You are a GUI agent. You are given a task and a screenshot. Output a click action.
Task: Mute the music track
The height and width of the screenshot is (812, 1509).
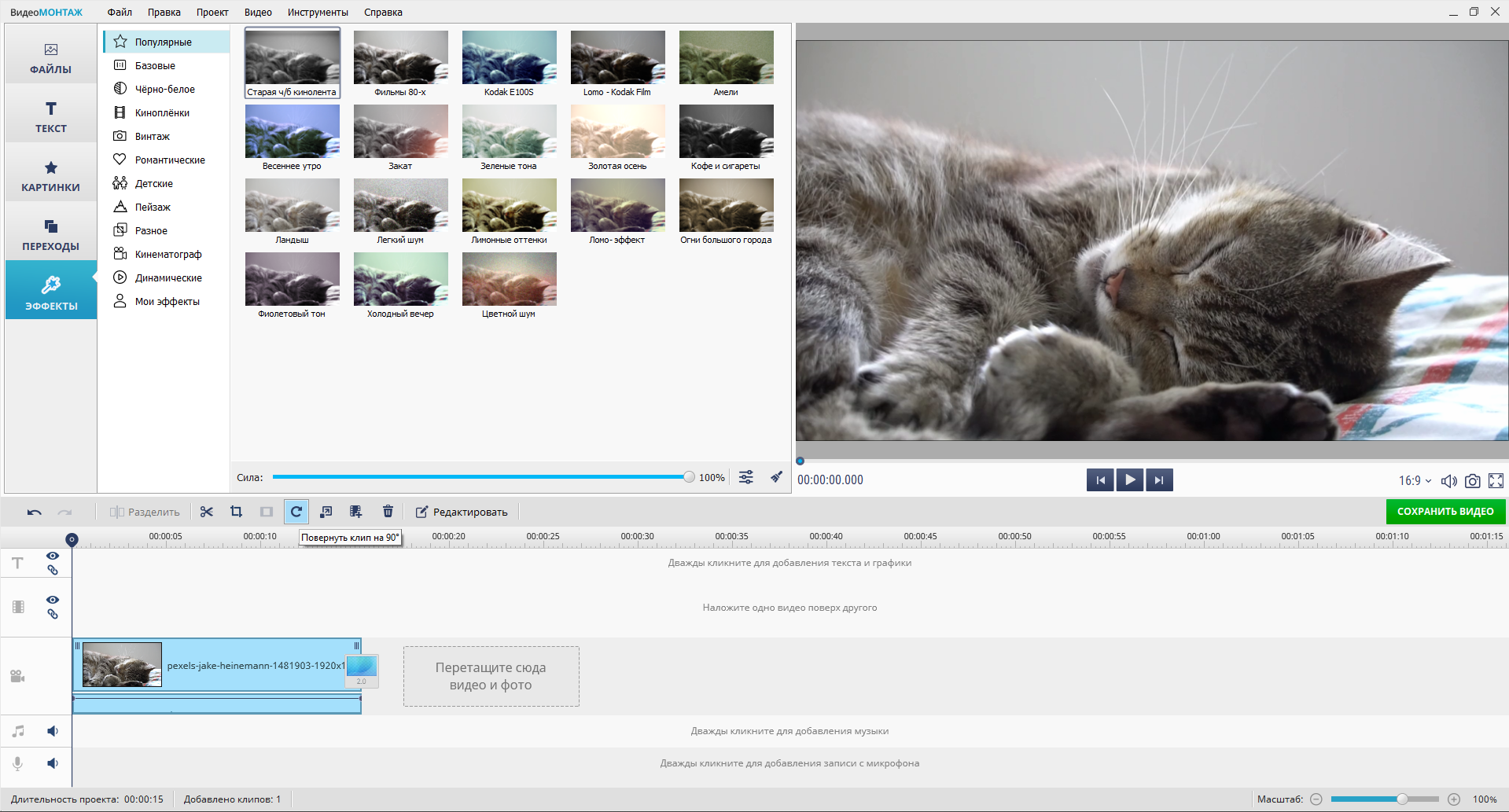[x=53, y=731]
